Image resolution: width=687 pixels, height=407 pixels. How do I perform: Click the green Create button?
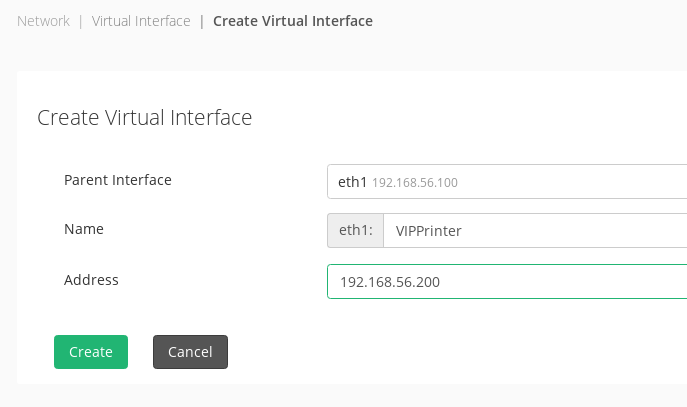(91, 352)
